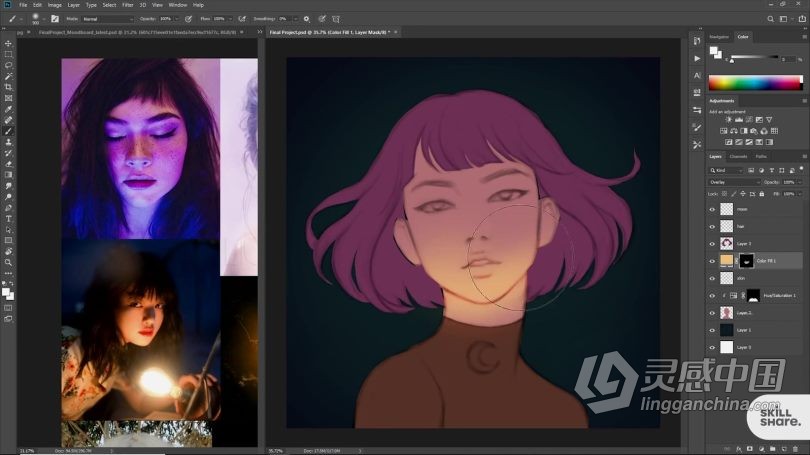Image resolution: width=810 pixels, height=455 pixels.
Task: Open brush Mode dropdown
Action: coord(107,19)
